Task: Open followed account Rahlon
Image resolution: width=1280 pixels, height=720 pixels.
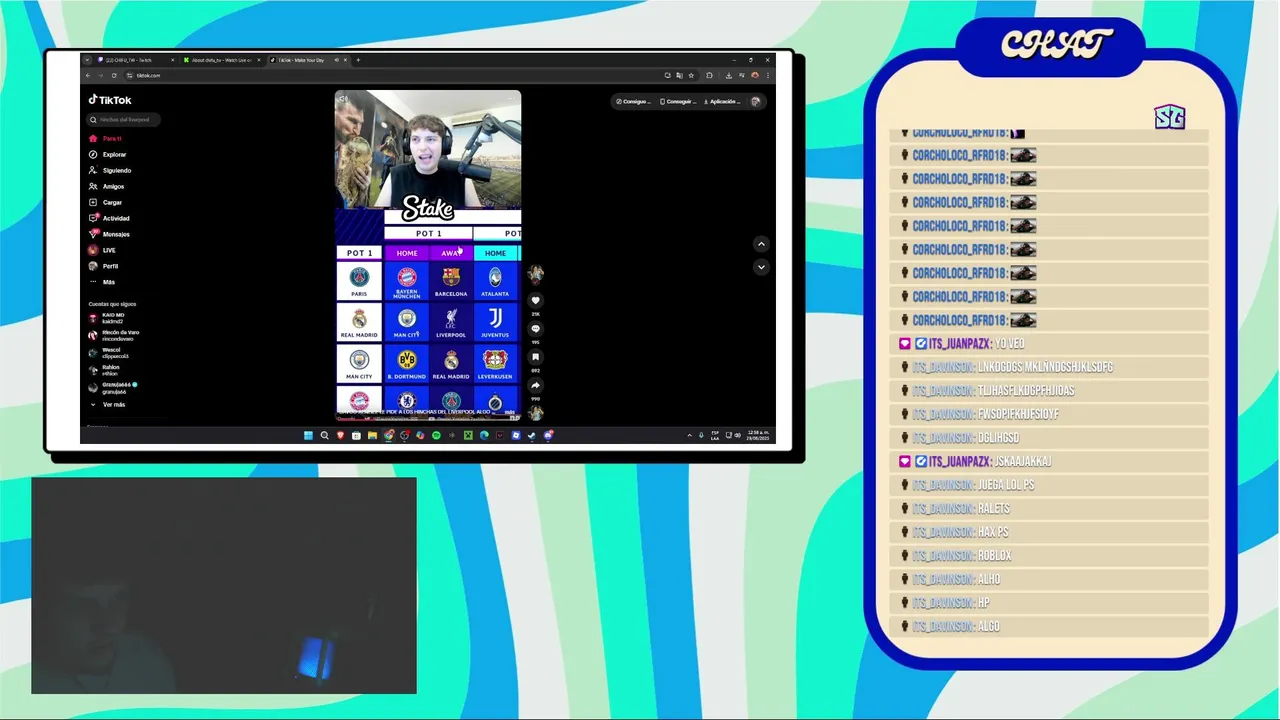Action: coord(105,369)
